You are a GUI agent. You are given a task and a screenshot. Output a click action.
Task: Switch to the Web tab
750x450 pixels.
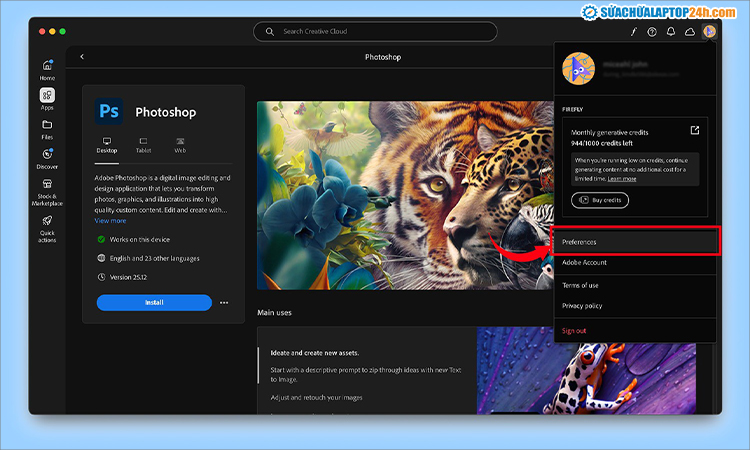(180, 144)
